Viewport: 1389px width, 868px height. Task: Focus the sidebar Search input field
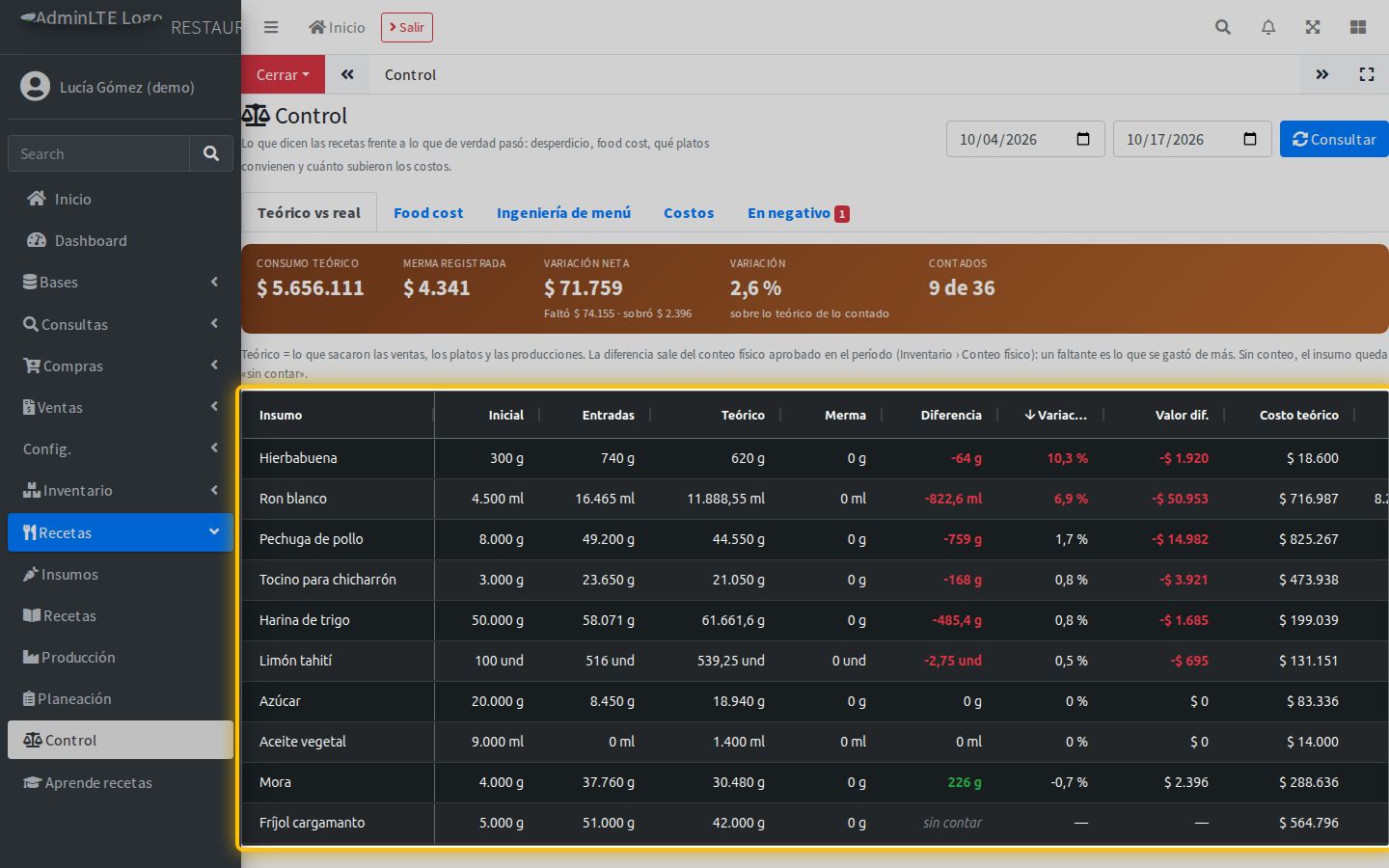coord(98,153)
